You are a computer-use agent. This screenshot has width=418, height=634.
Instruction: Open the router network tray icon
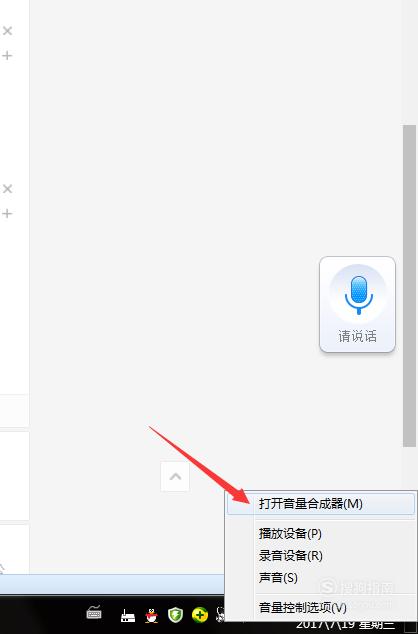coord(128,616)
